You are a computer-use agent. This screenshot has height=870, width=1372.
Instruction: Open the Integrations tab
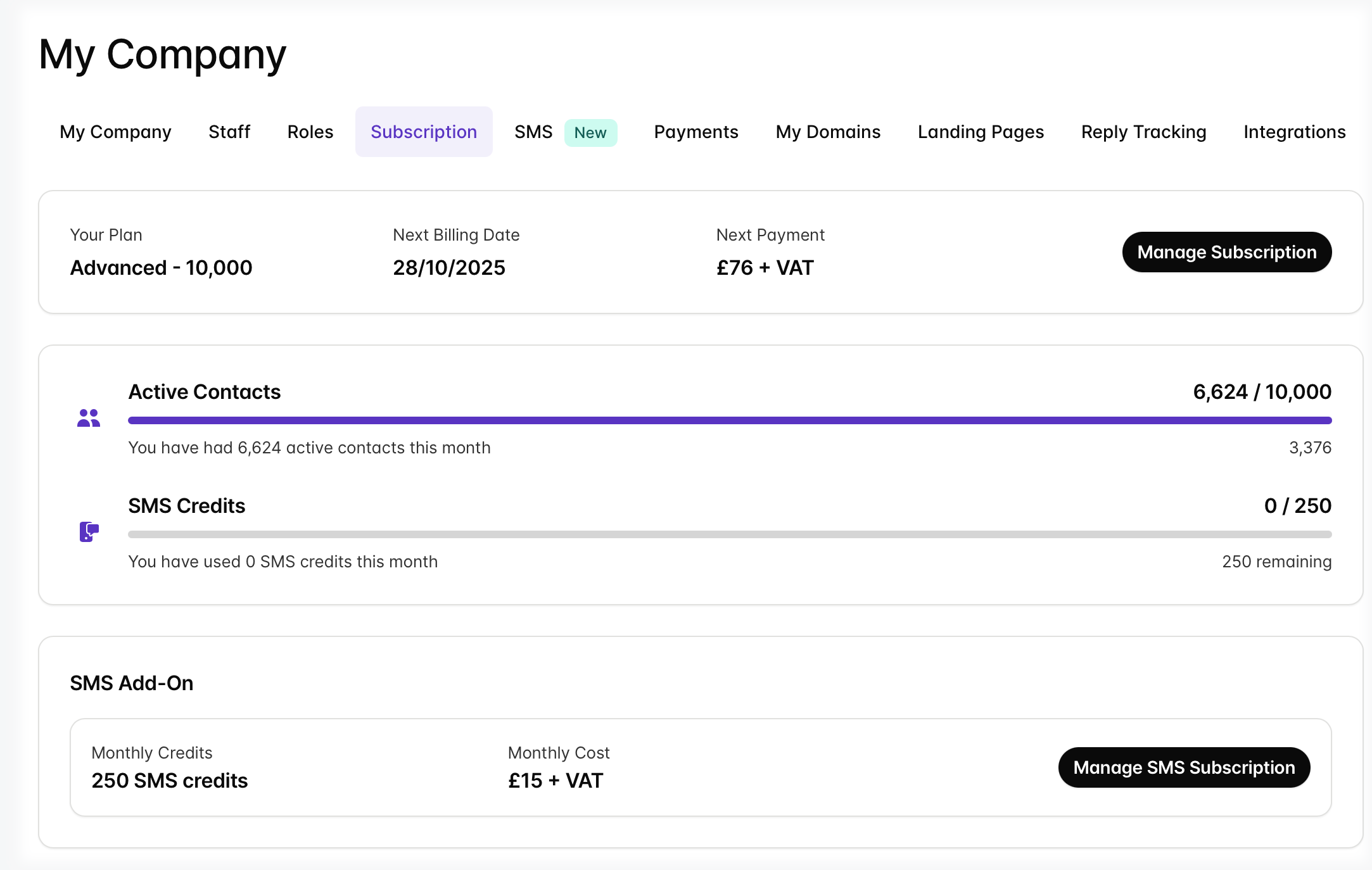(1294, 132)
